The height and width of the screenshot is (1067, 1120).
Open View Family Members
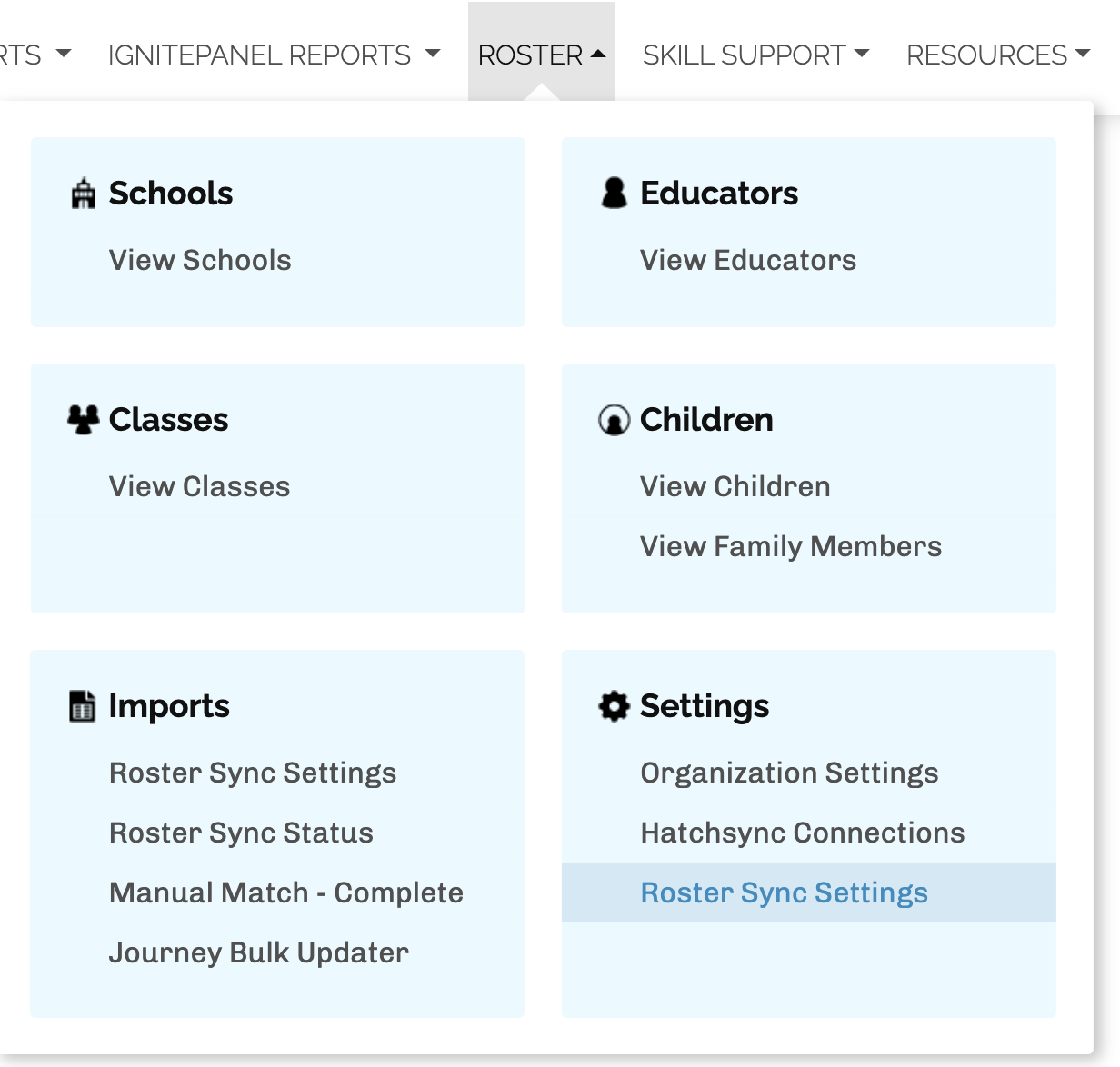click(x=791, y=546)
